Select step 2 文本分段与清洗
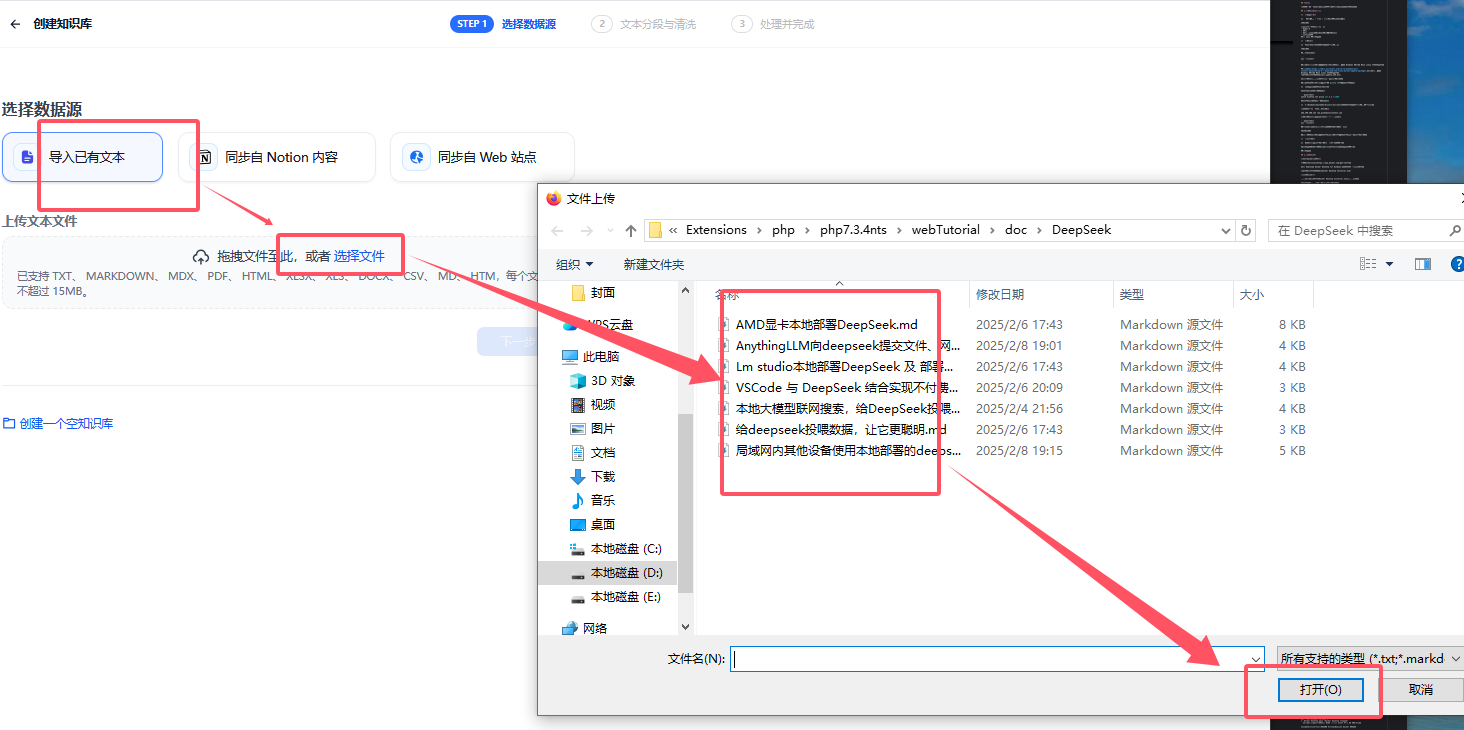 click(x=643, y=24)
